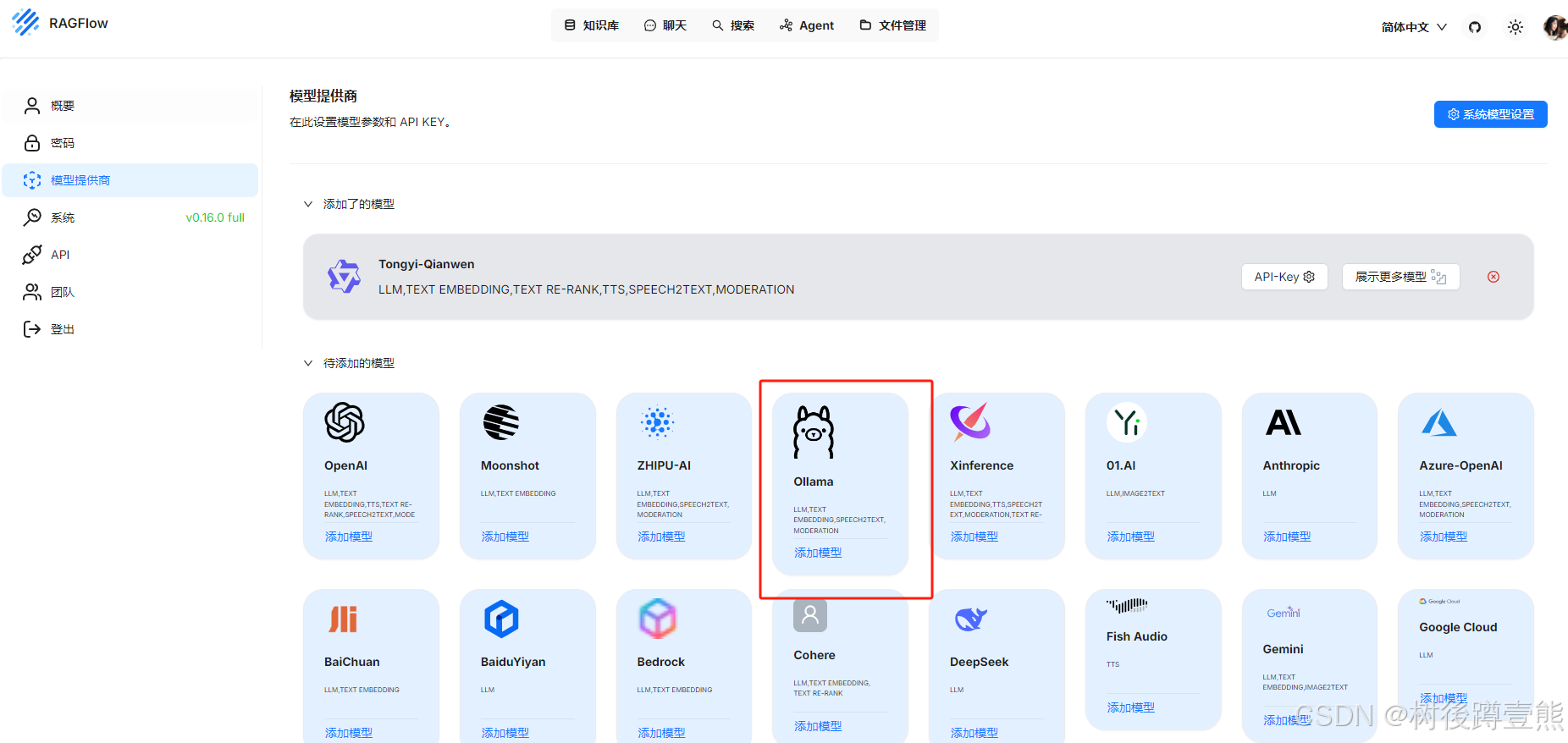Open 团队 in the sidebar
The image size is (1568, 743).
[x=130, y=292]
